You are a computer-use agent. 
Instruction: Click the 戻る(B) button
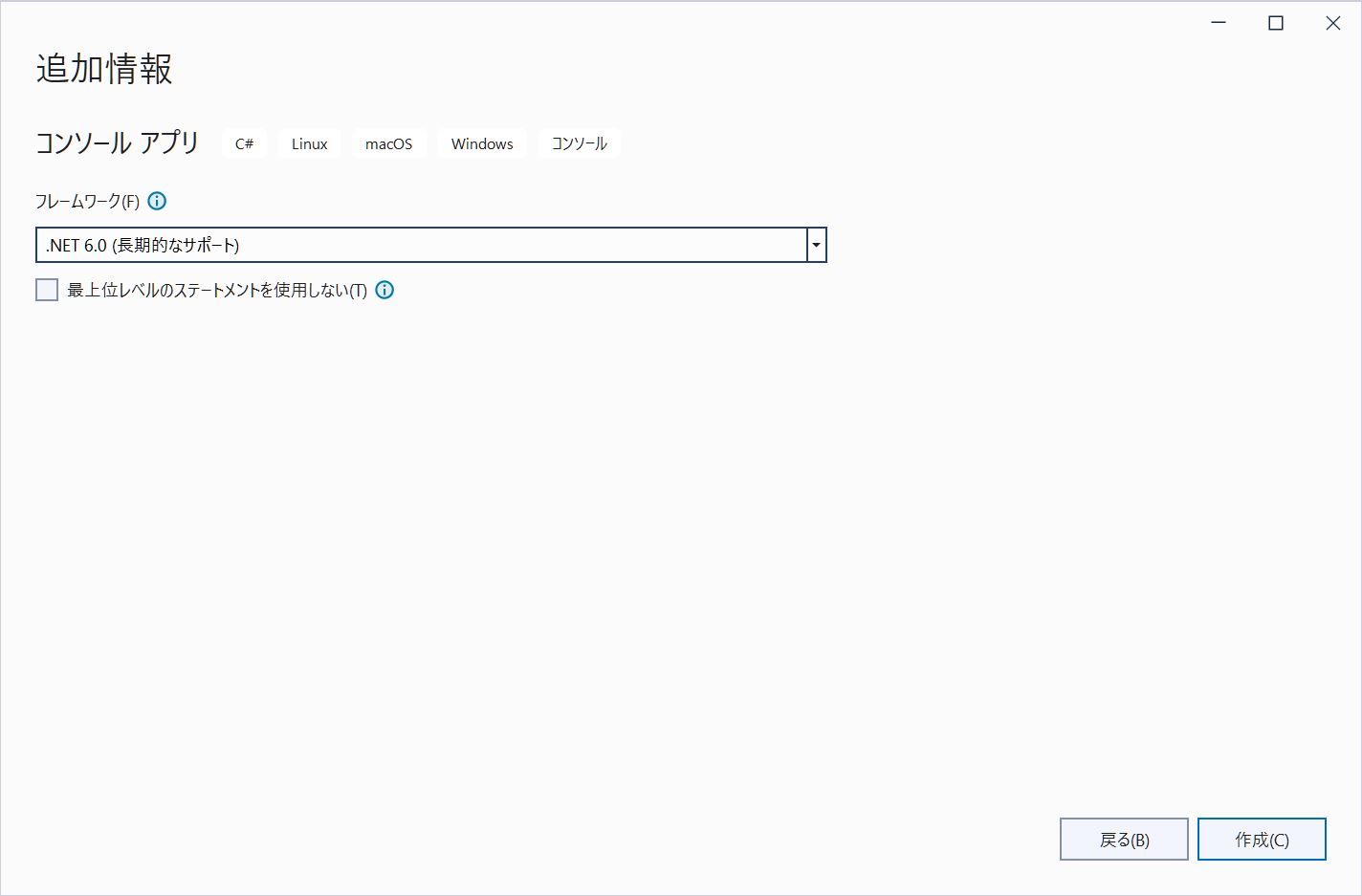point(1124,839)
